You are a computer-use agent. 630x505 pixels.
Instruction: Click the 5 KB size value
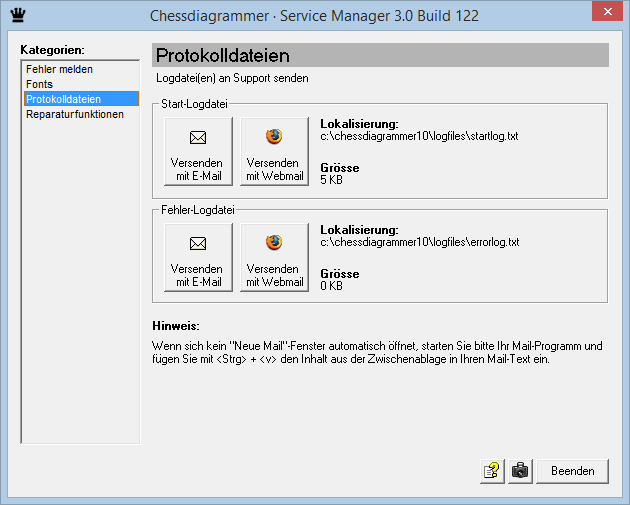coord(331,180)
